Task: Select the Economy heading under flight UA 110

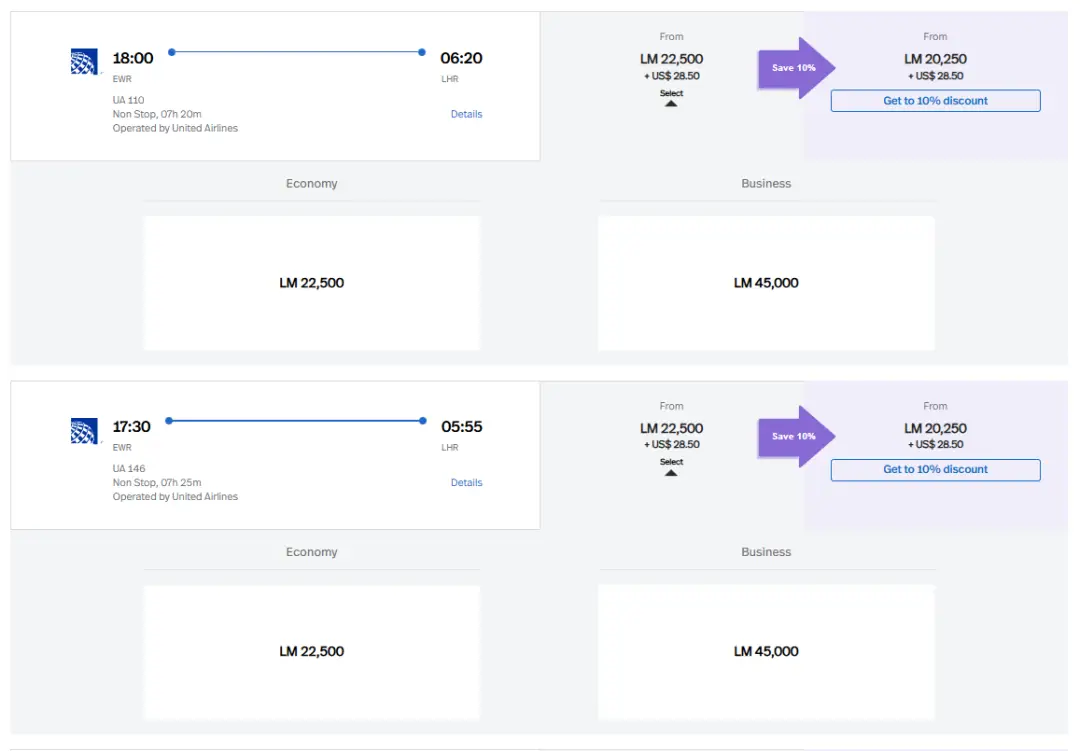Action: pos(311,184)
